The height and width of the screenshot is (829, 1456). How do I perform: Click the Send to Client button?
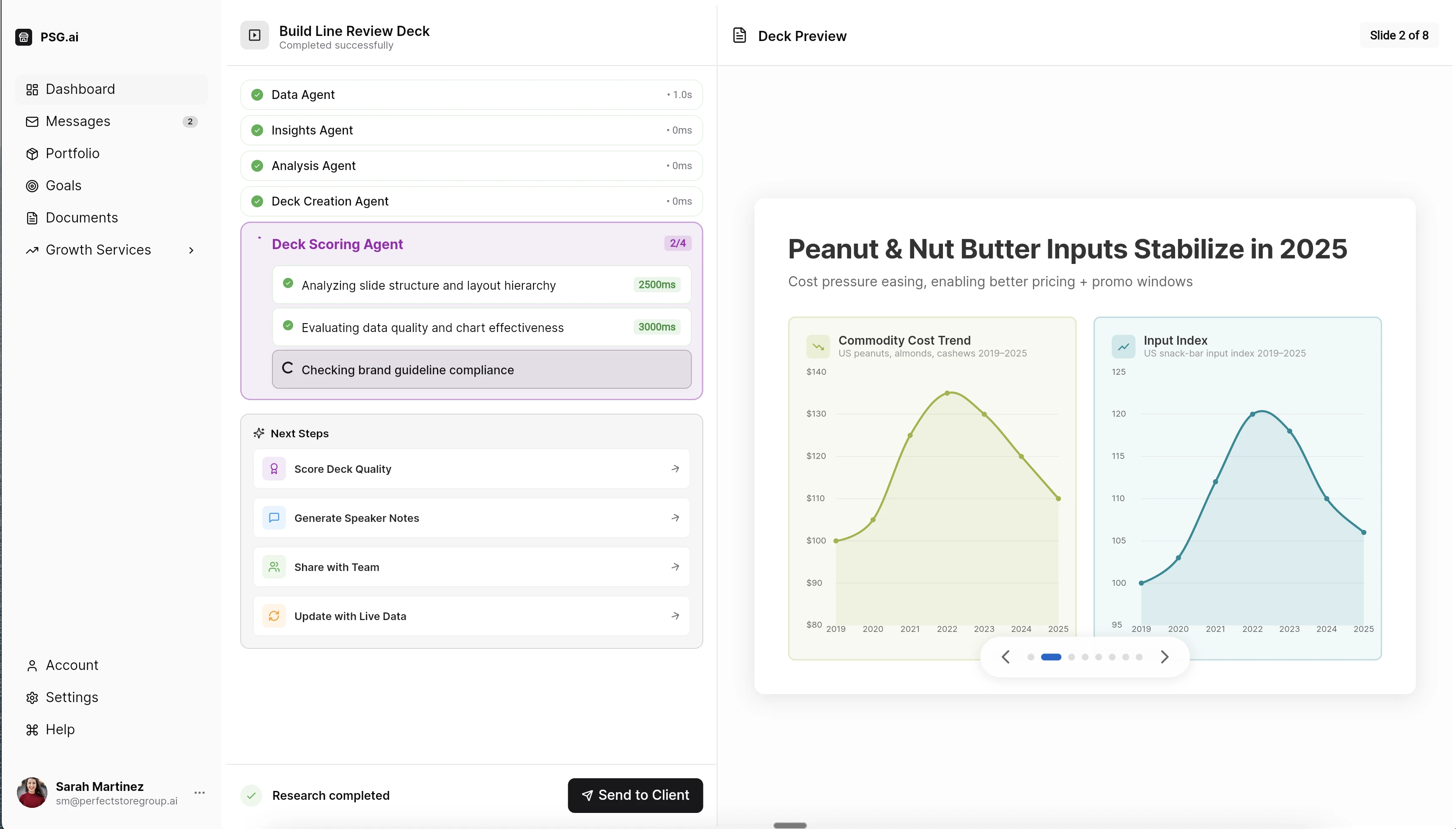(x=635, y=795)
